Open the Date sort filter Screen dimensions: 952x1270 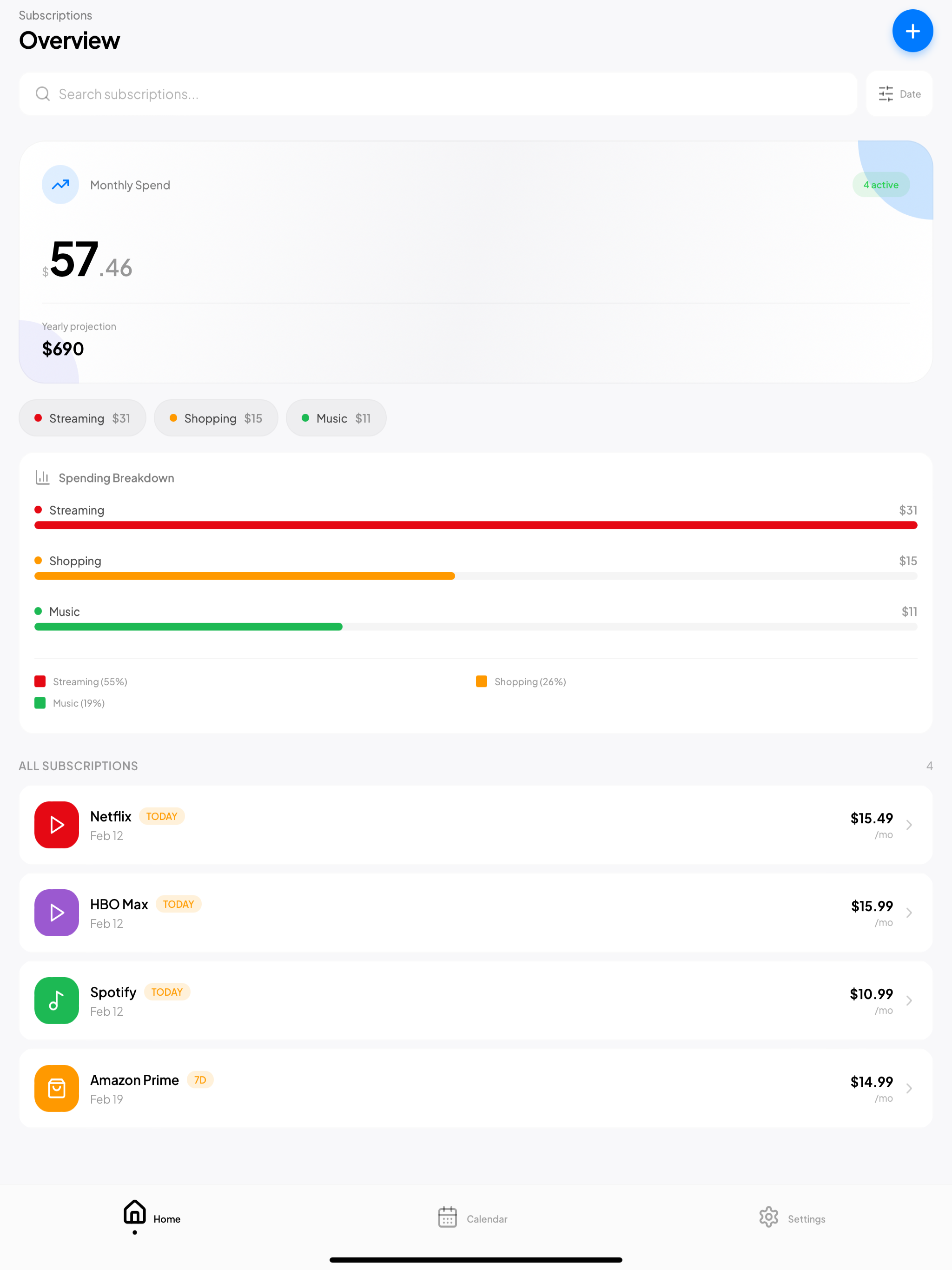(x=899, y=93)
